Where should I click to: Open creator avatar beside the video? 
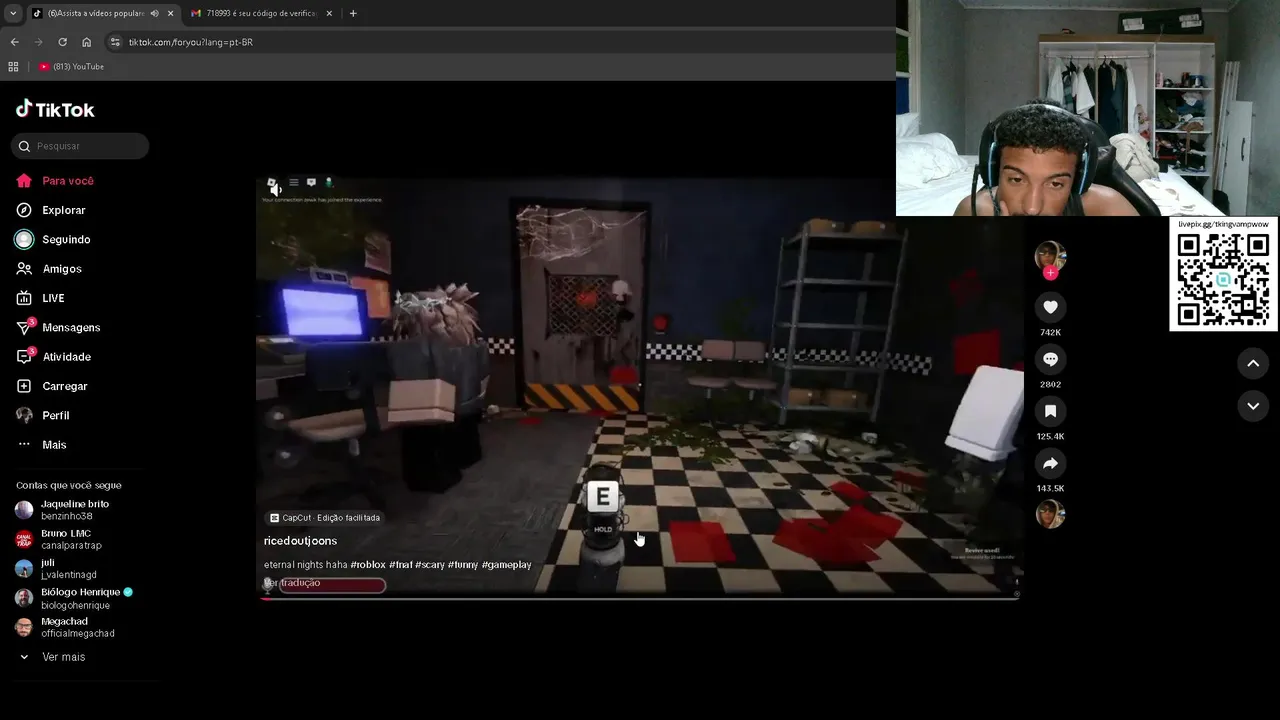coord(1050,256)
